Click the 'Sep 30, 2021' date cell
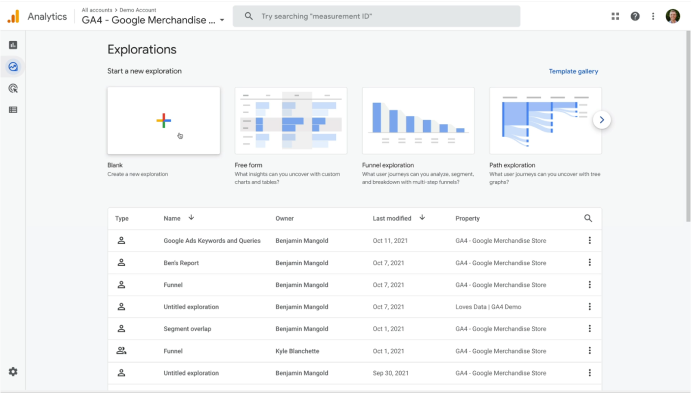691x393 pixels. pyautogui.click(x=390, y=373)
